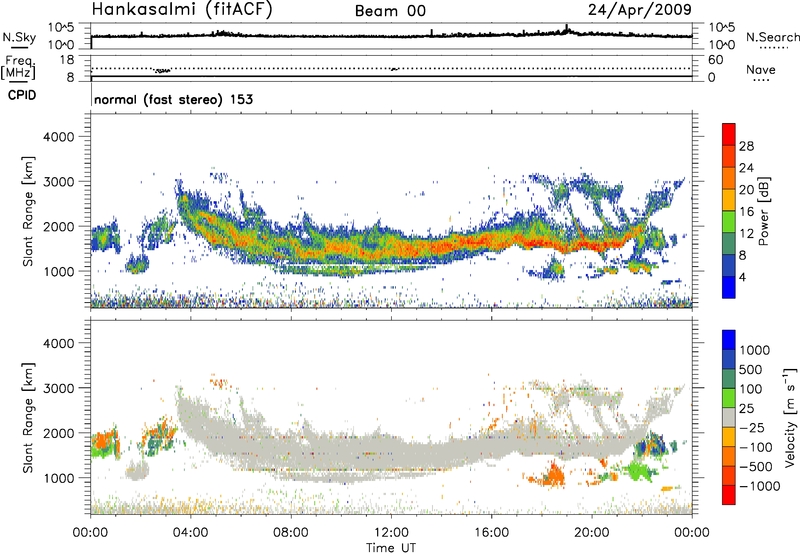The width and height of the screenshot is (800, 554).
Task: Click the blue bottom of Power color bar
Action: [729, 287]
